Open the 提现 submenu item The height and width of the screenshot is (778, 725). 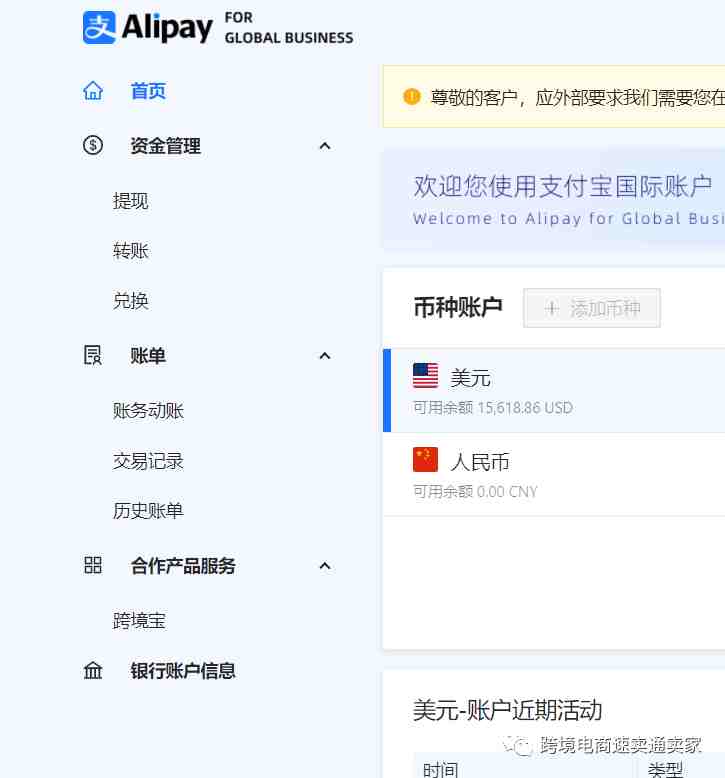[x=131, y=201]
